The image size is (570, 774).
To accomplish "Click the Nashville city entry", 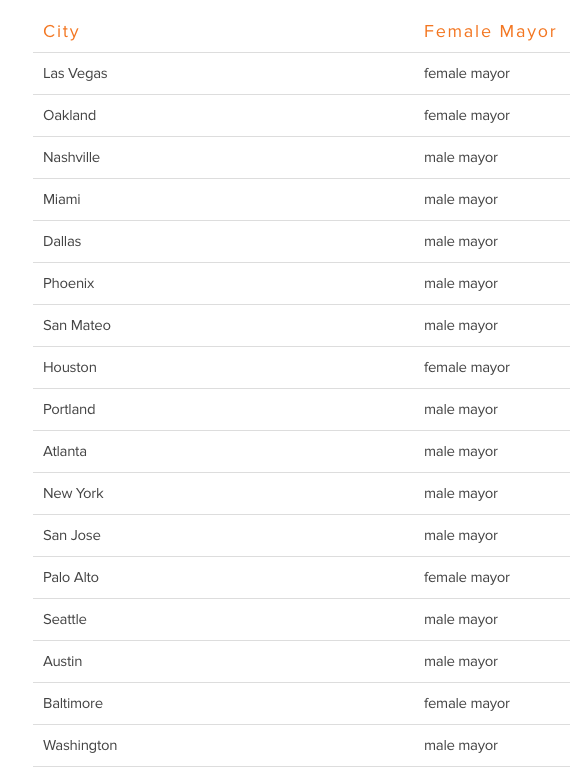I will 72,157.
